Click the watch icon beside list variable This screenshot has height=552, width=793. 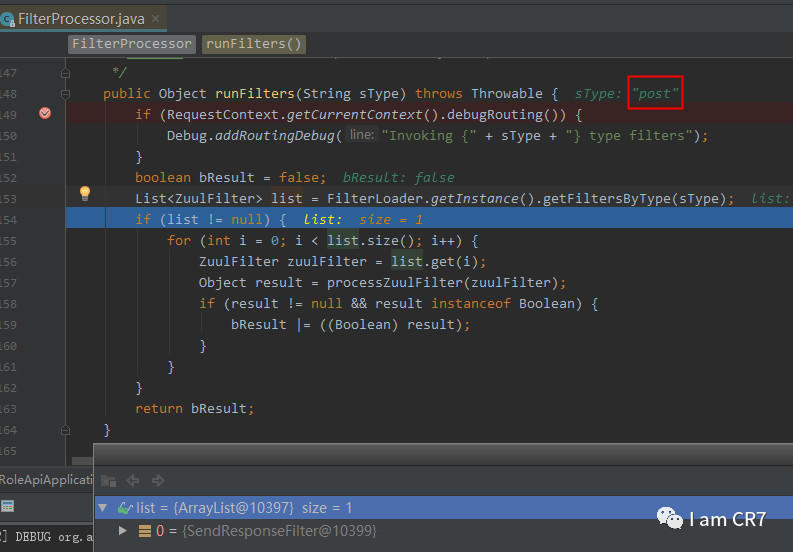(124, 507)
